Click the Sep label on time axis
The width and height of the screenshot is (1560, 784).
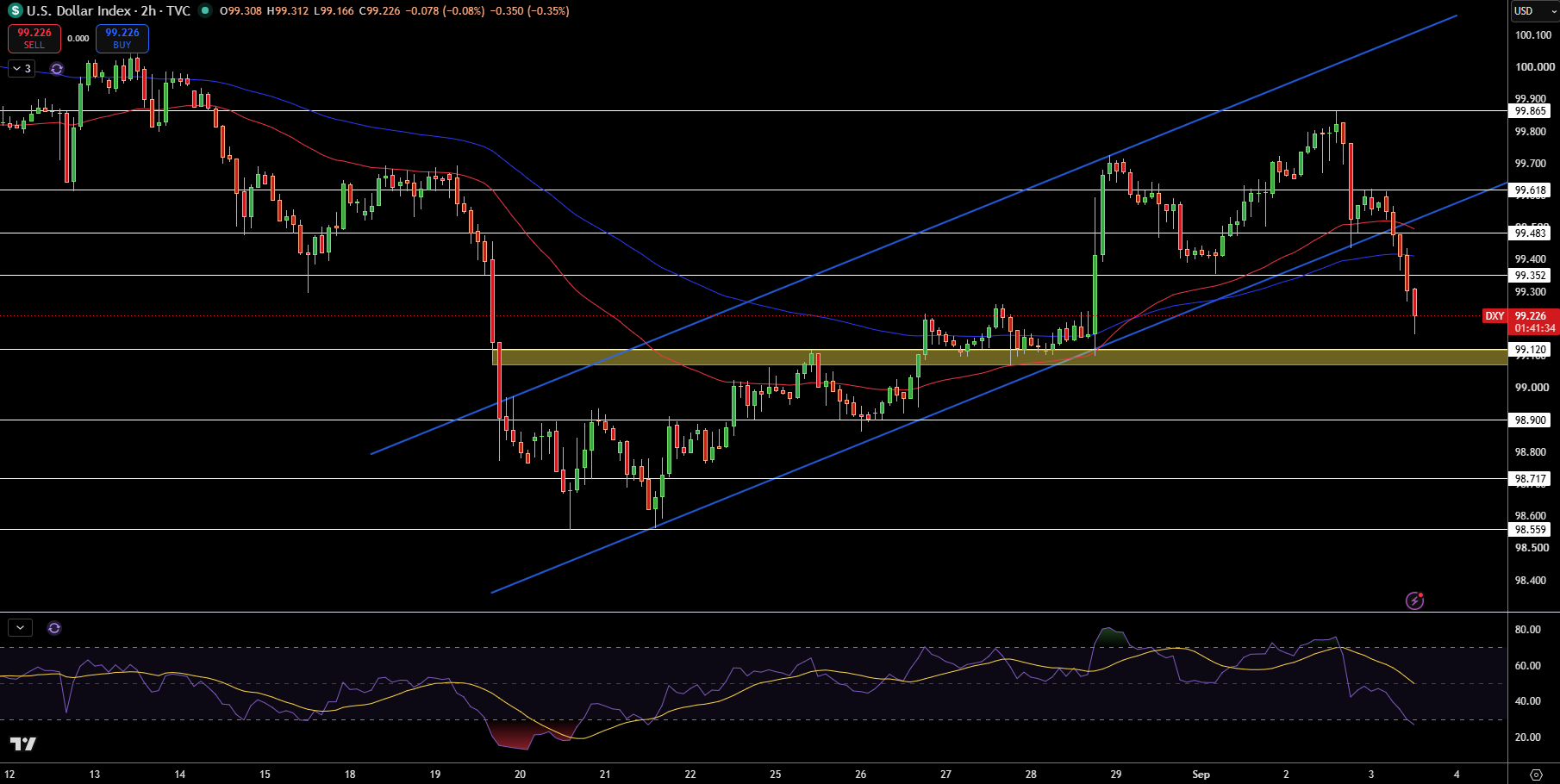1201,775
